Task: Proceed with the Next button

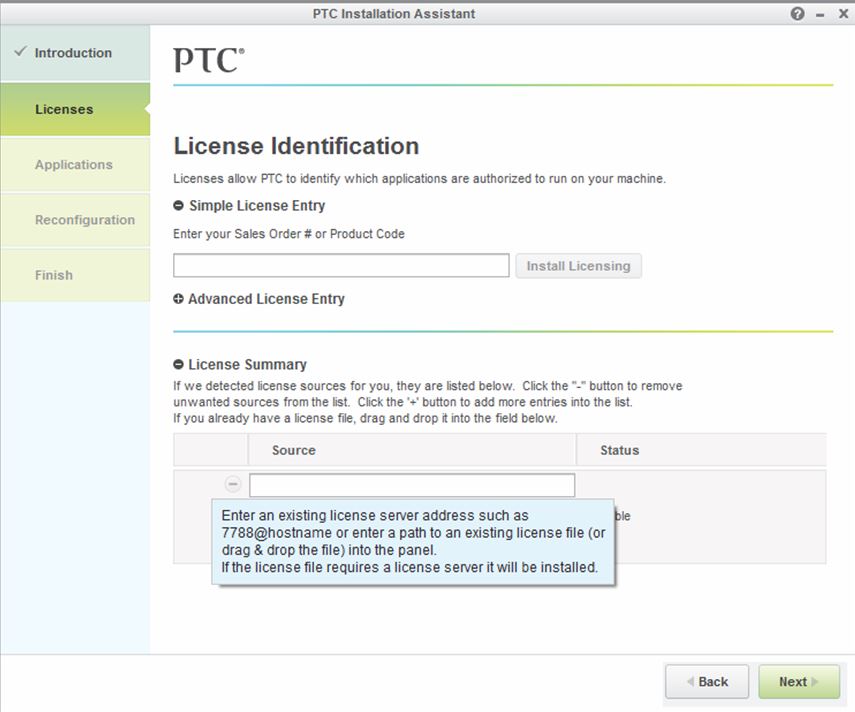Action: tap(799, 681)
